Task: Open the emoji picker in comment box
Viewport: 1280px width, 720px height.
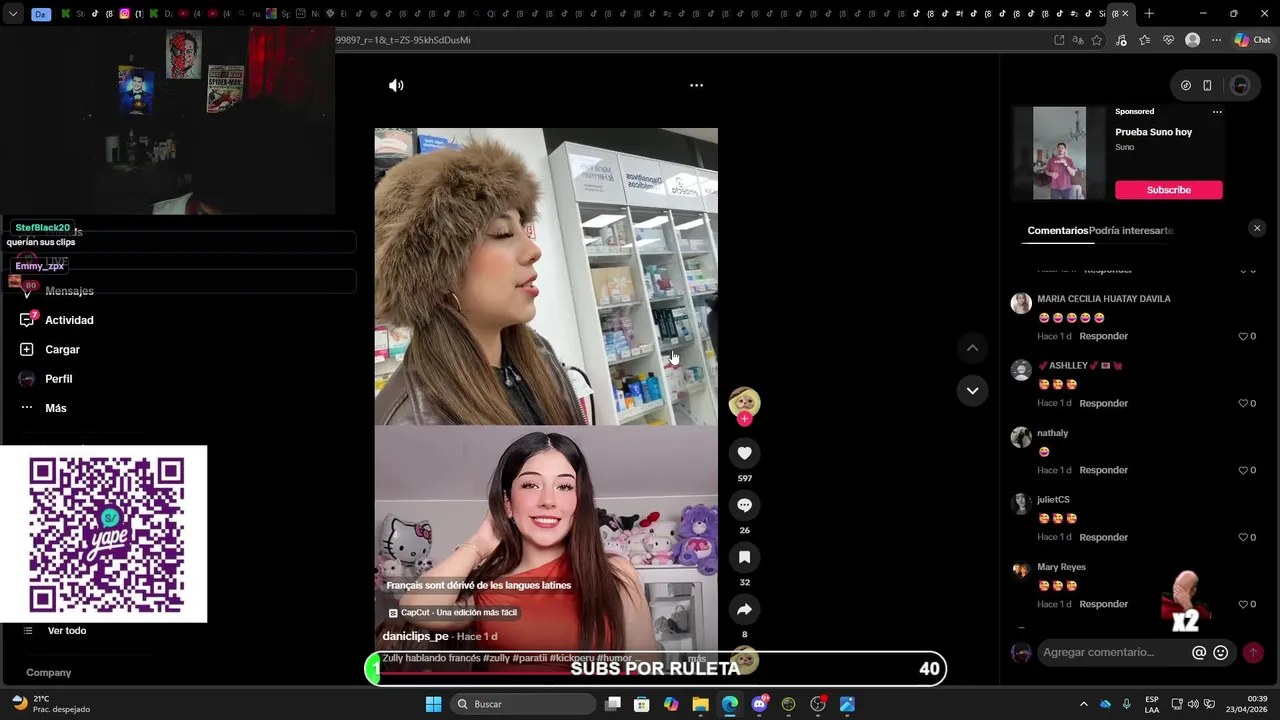Action: coord(1220,652)
